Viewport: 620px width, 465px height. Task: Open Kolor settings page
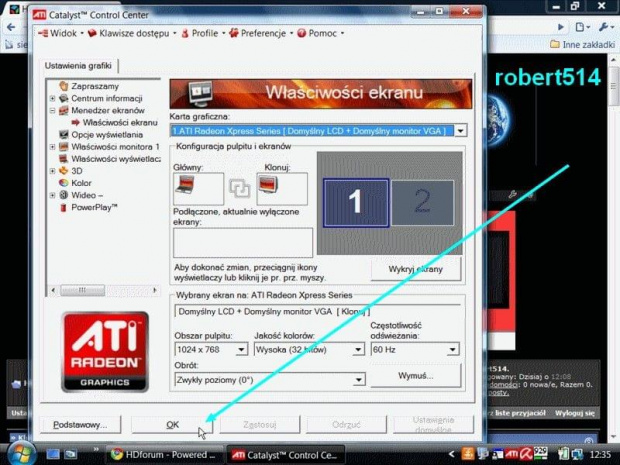pyautogui.click(x=81, y=183)
